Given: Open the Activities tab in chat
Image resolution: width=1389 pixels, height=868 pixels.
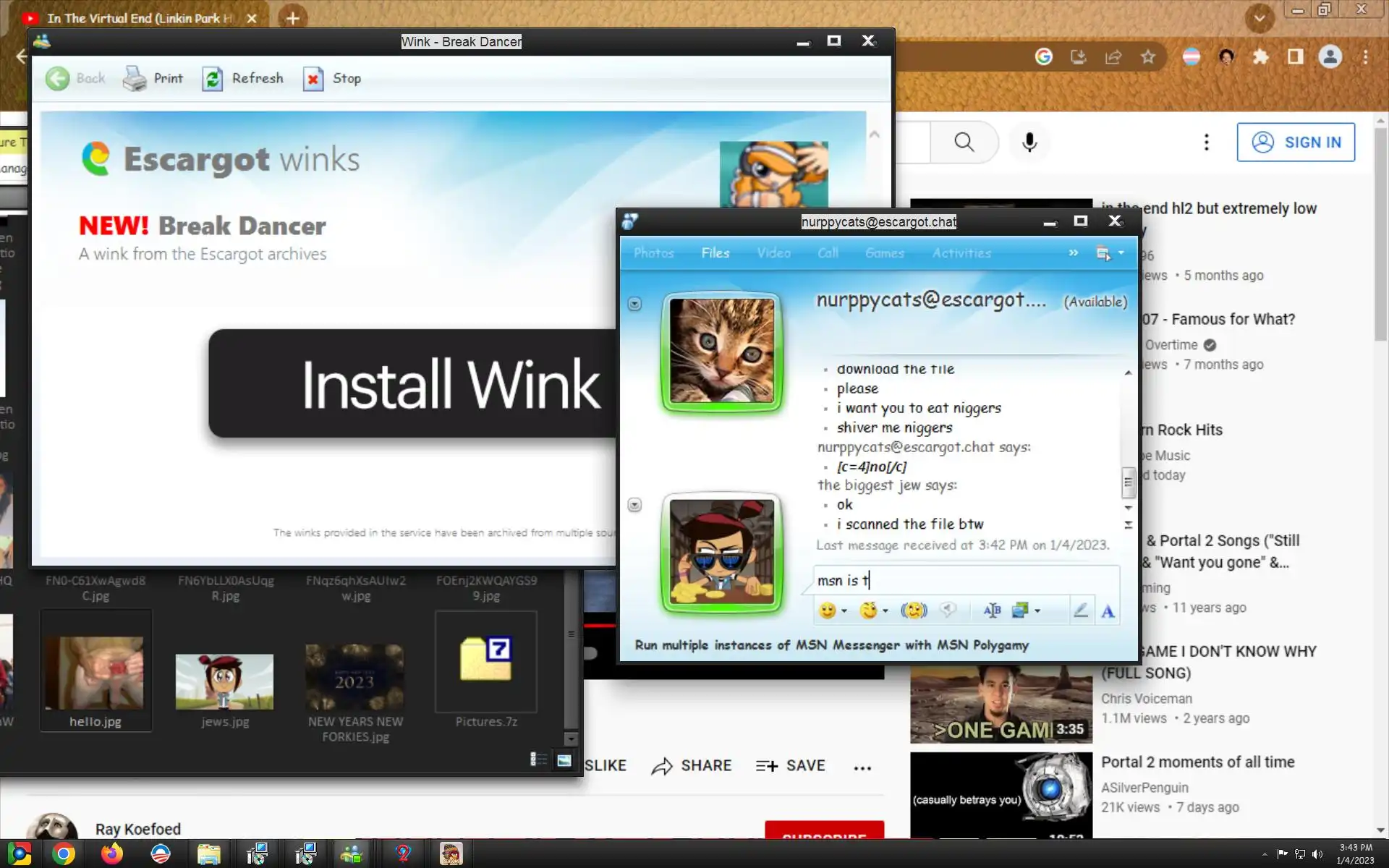Looking at the screenshot, I should [961, 253].
